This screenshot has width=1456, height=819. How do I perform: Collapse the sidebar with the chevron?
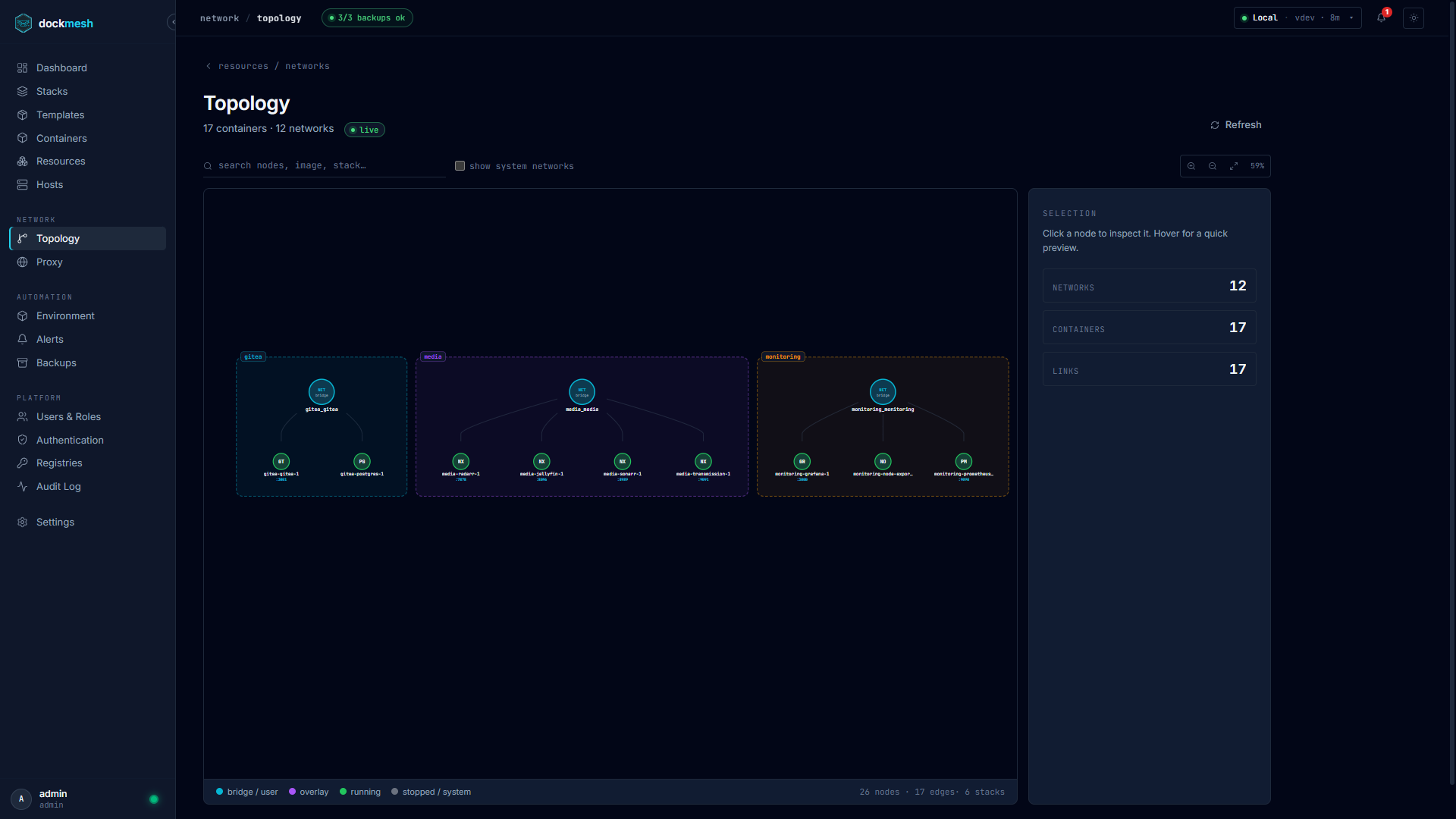tap(173, 22)
